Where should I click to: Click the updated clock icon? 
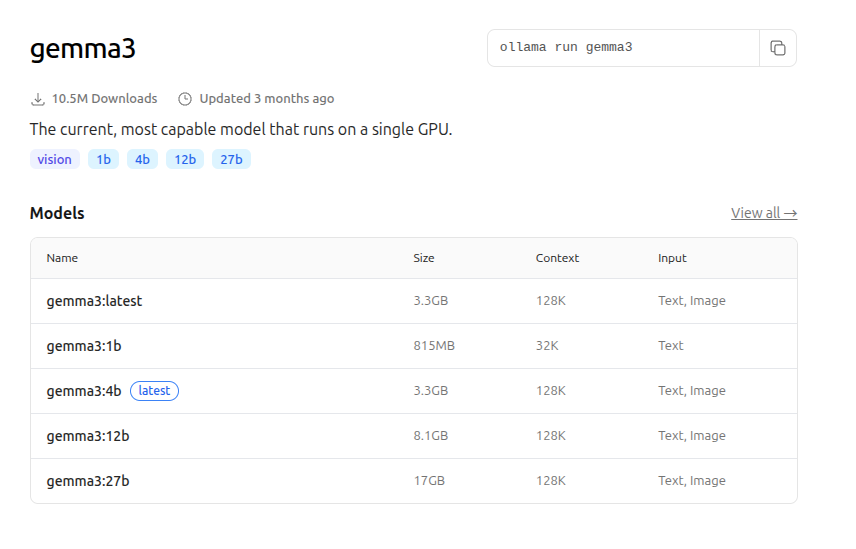pyautogui.click(x=185, y=99)
